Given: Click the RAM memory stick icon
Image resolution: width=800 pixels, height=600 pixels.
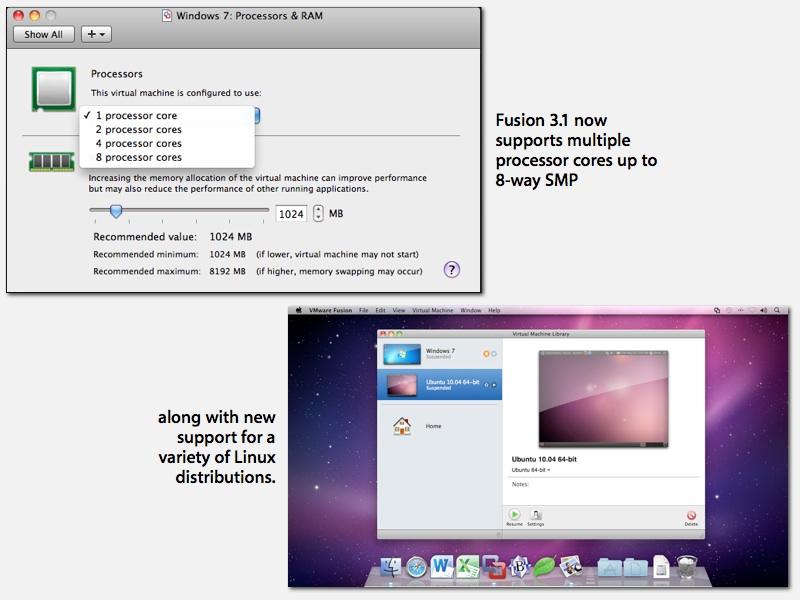Looking at the screenshot, I should click(x=52, y=162).
